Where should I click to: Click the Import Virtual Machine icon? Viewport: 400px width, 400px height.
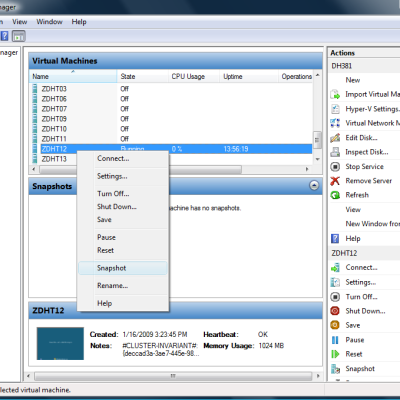tap(335, 94)
